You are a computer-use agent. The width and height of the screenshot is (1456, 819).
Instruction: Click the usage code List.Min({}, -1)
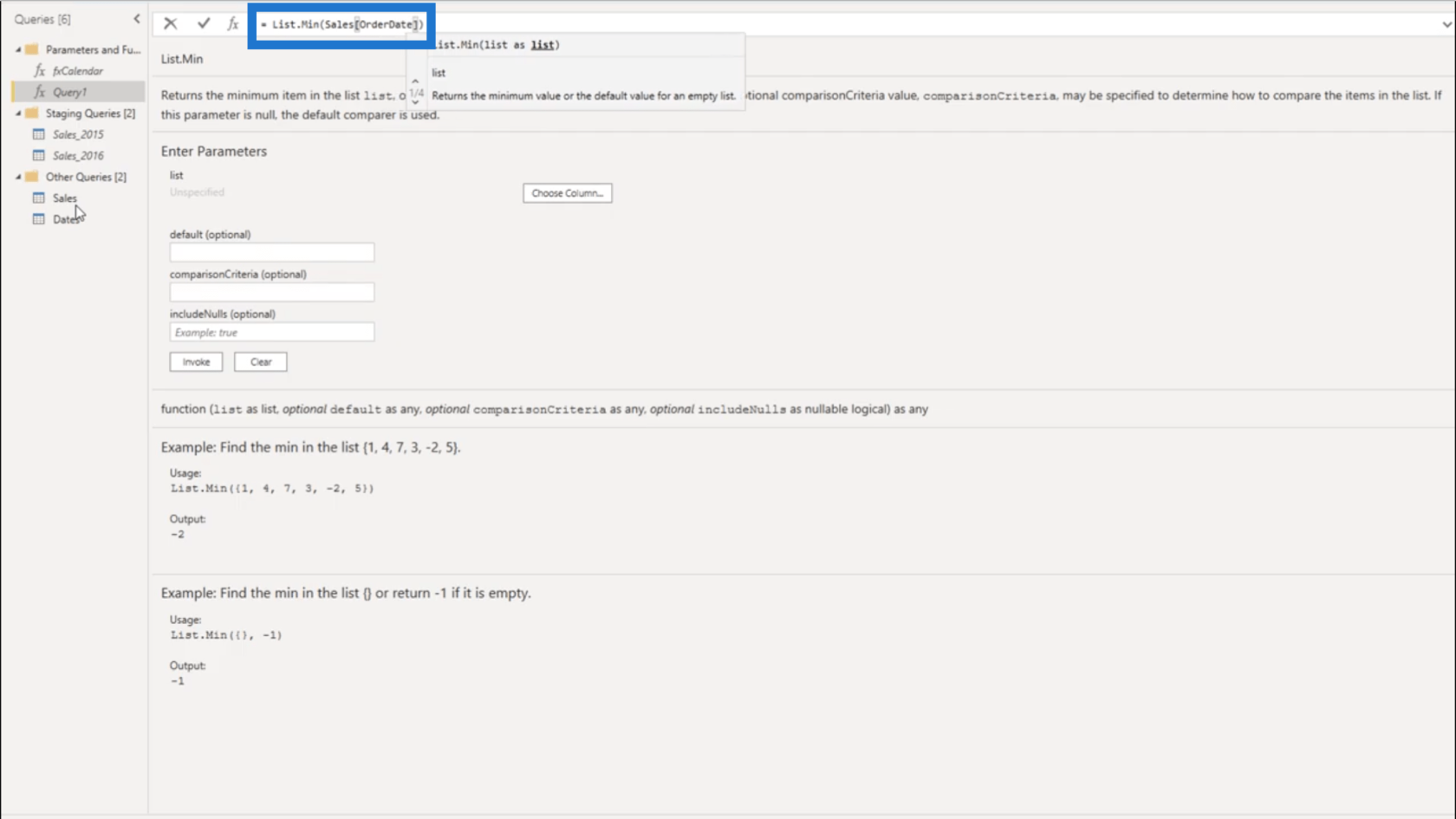226,634
